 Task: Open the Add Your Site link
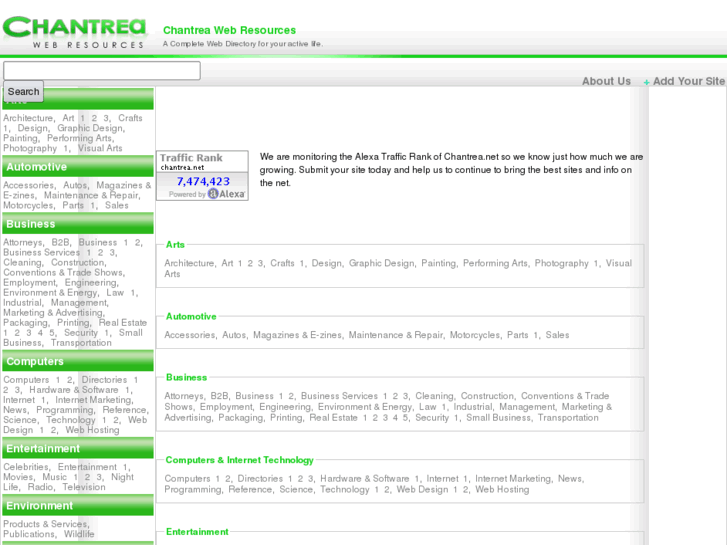point(689,81)
